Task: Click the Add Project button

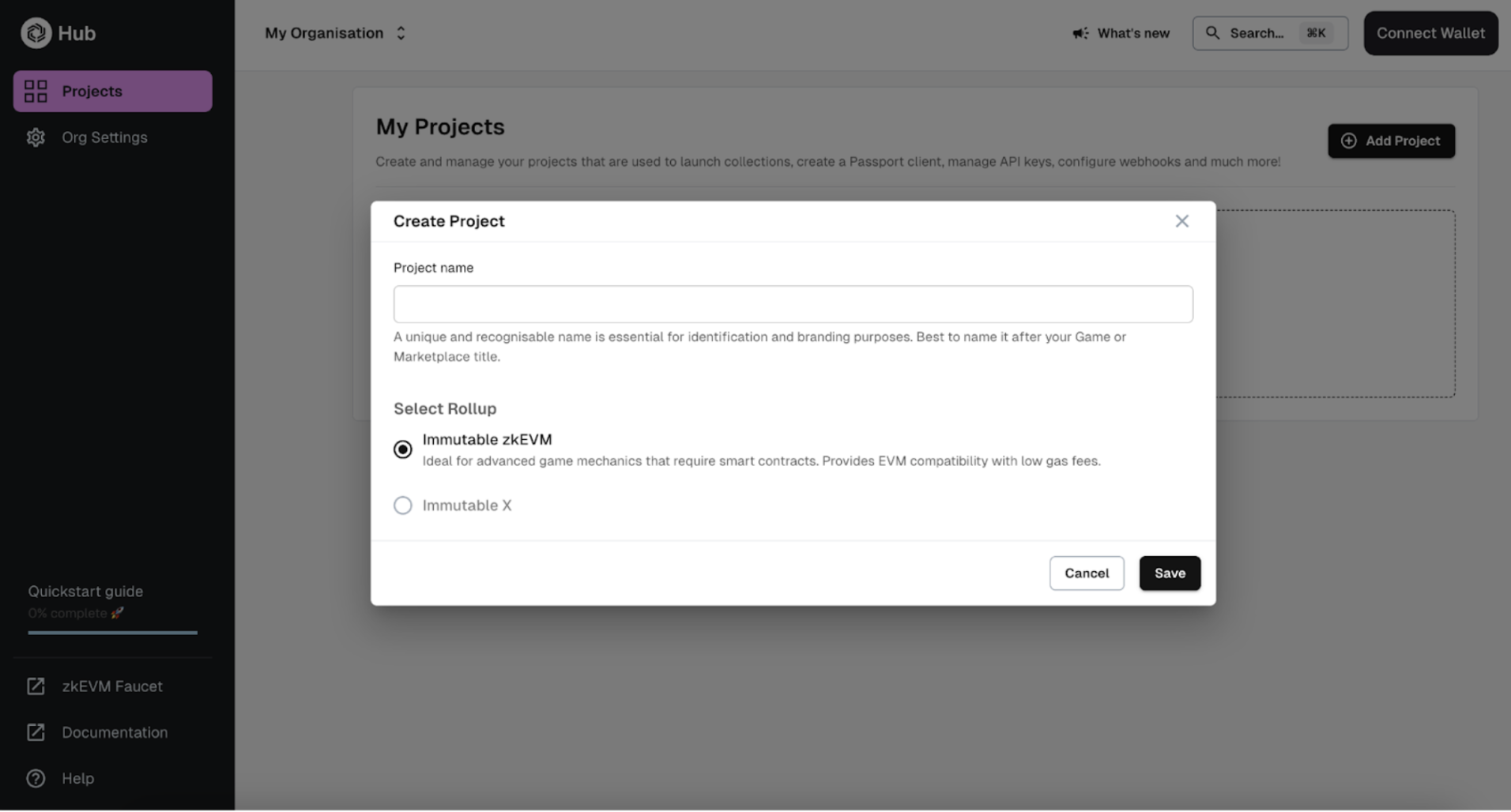Action: pos(1391,141)
